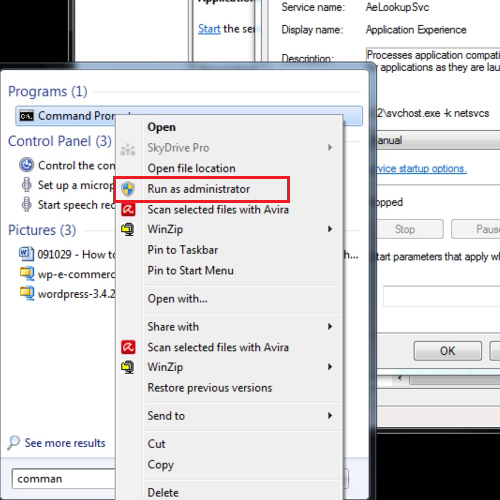Click the Word document icon for 091029

(27, 254)
